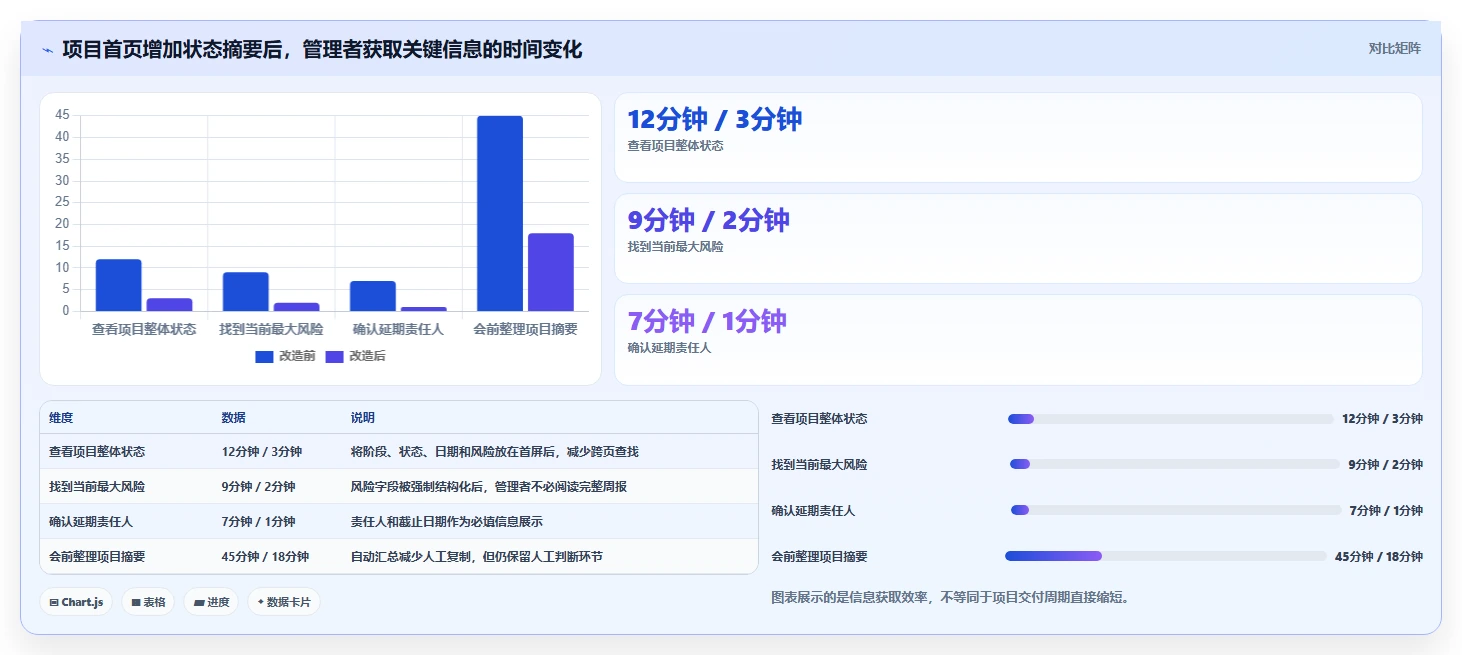Image resolution: width=1462 pixels, height=655 pixels.
Task: Click the 改造前 bar for 查看项目整体状态
Action: (x=119, y=285)
